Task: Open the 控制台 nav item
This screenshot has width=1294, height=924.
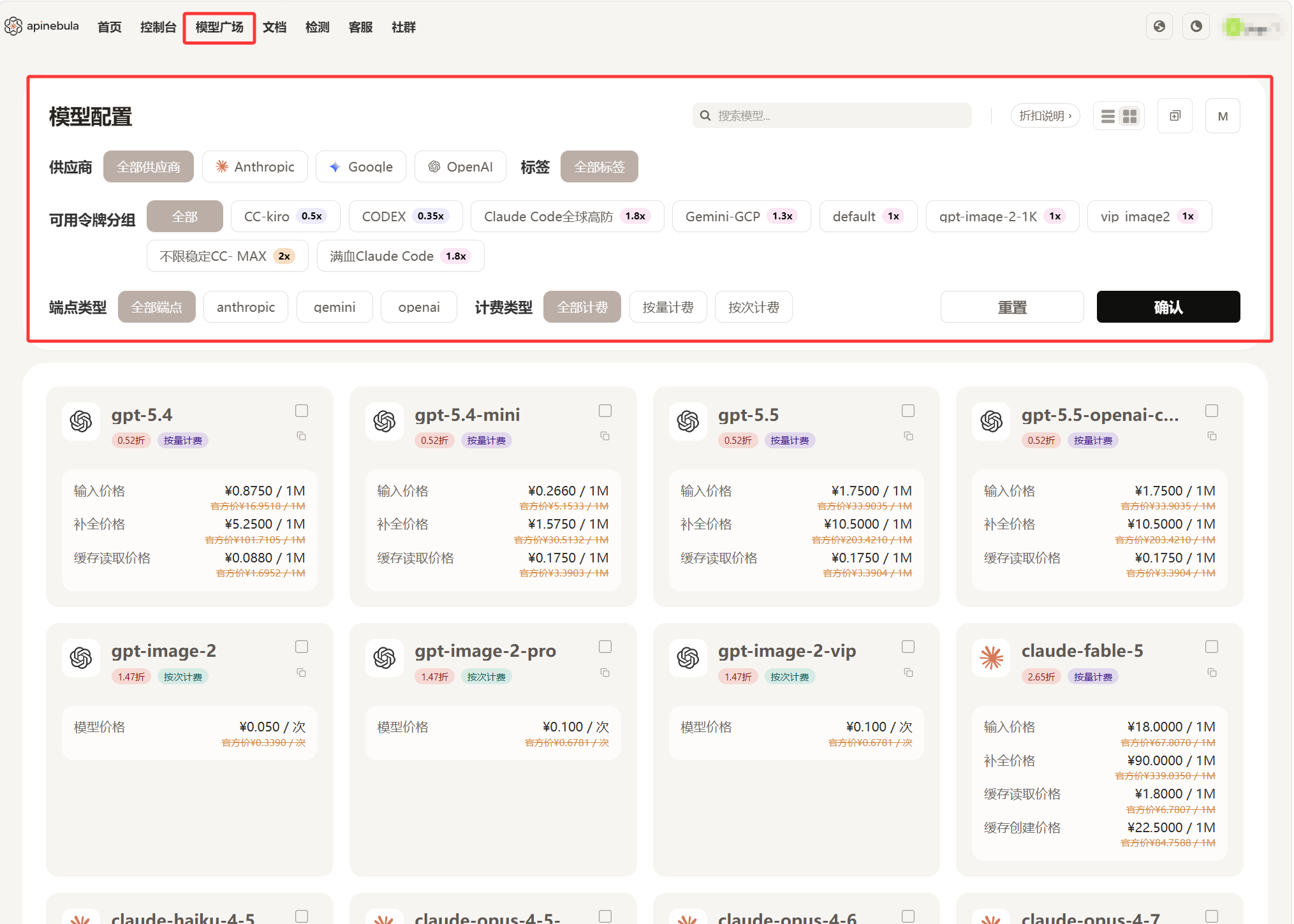Action: (x=158, y=27)
